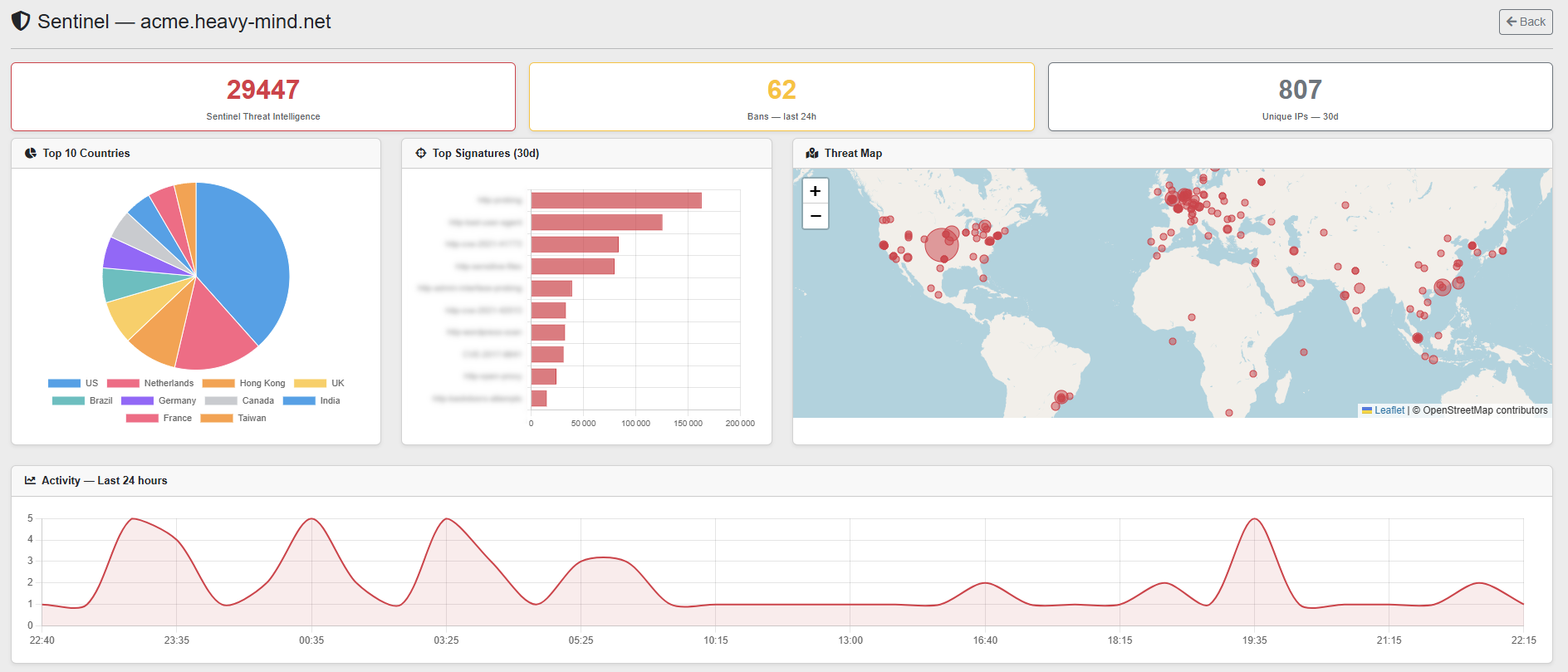Toggle the Taiwan legend swatch
The image size is (1568, 672).
click(x=217, y=418)
